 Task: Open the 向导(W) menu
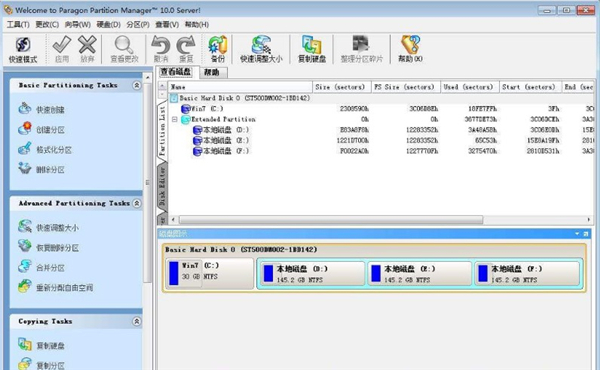tap(78, 24)
